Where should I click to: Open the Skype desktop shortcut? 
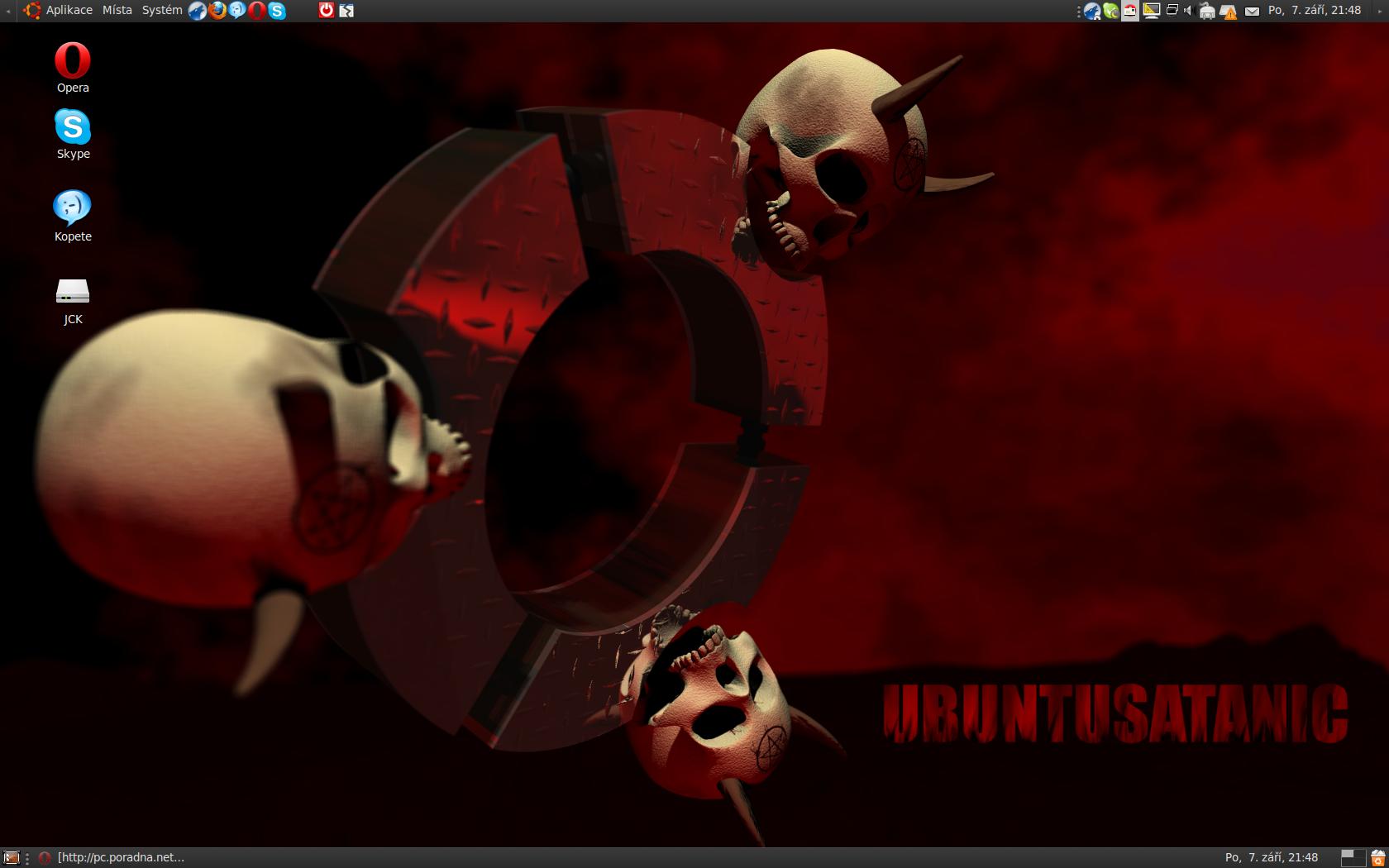click(73, 134)
